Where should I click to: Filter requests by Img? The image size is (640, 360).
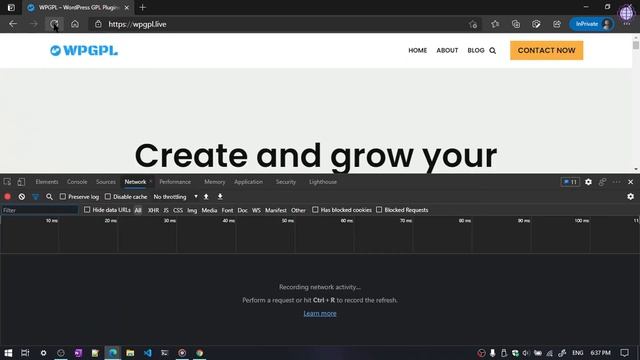coord(192,210)
